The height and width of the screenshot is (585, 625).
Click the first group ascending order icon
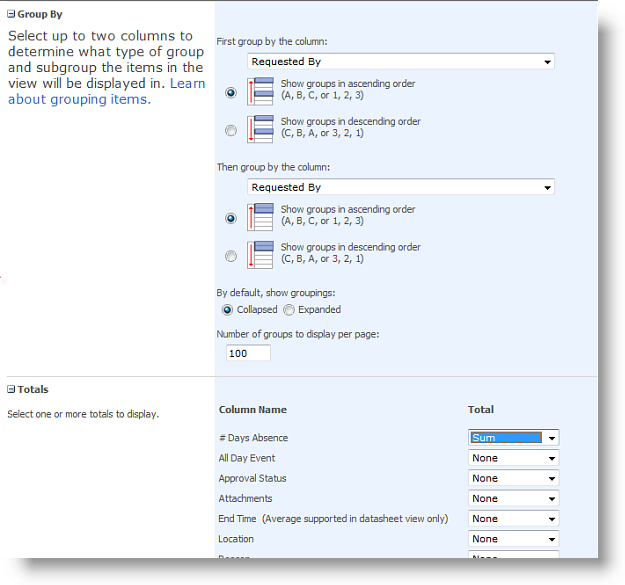[260, 92]
